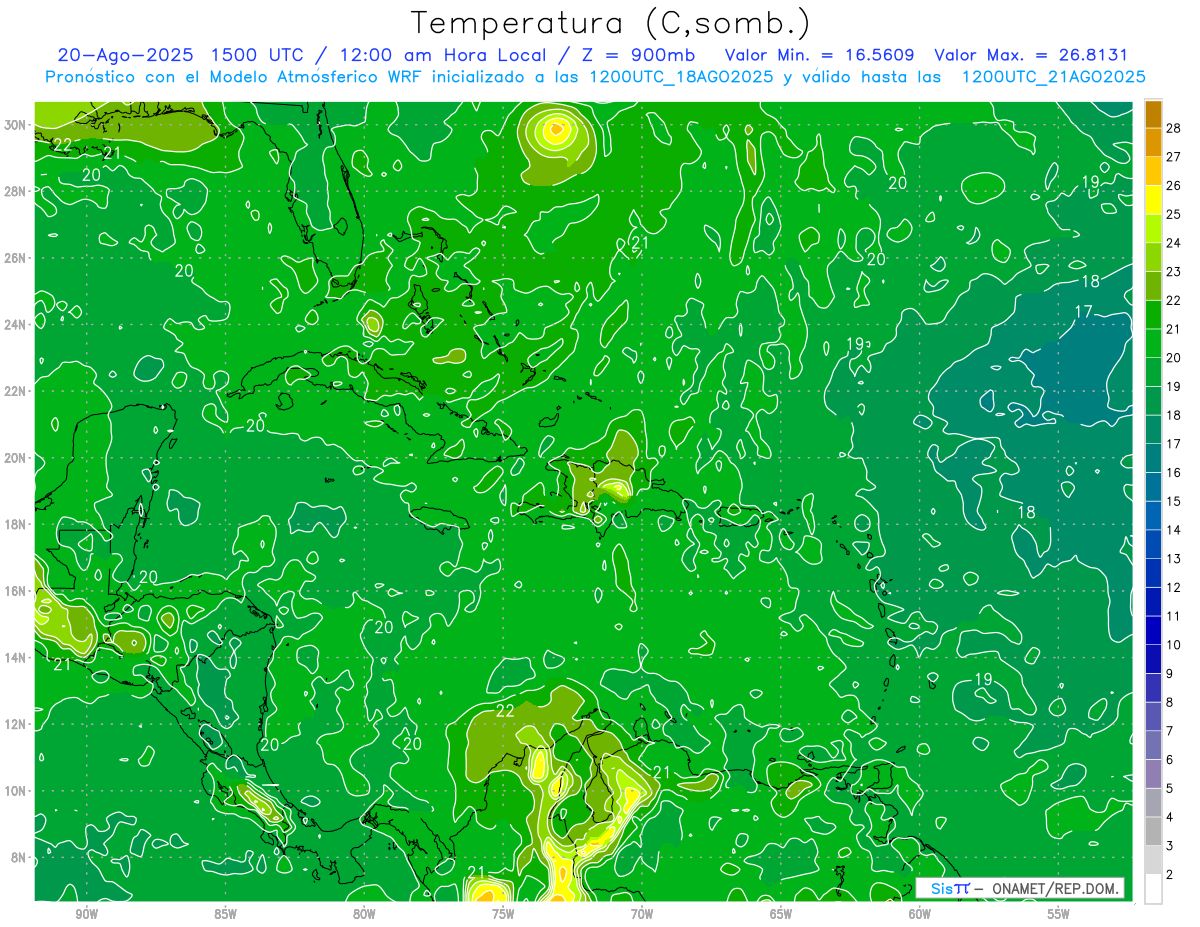Click the '15' value on the color scale

(x=1173, y=501)
